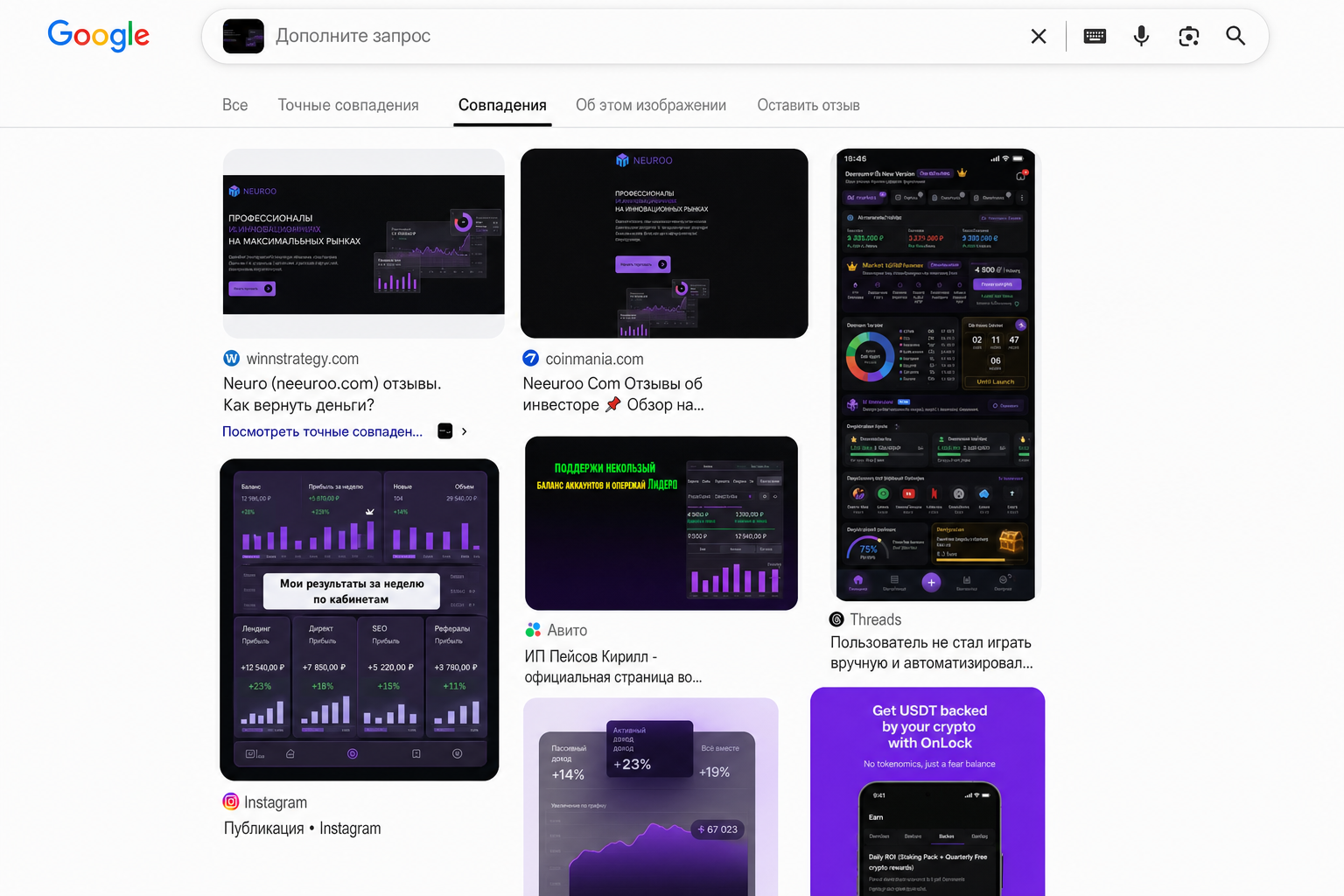Viewport: 1344px width, 896px height.
Task: Click Оставить отзыв
Action: [808, 105]
